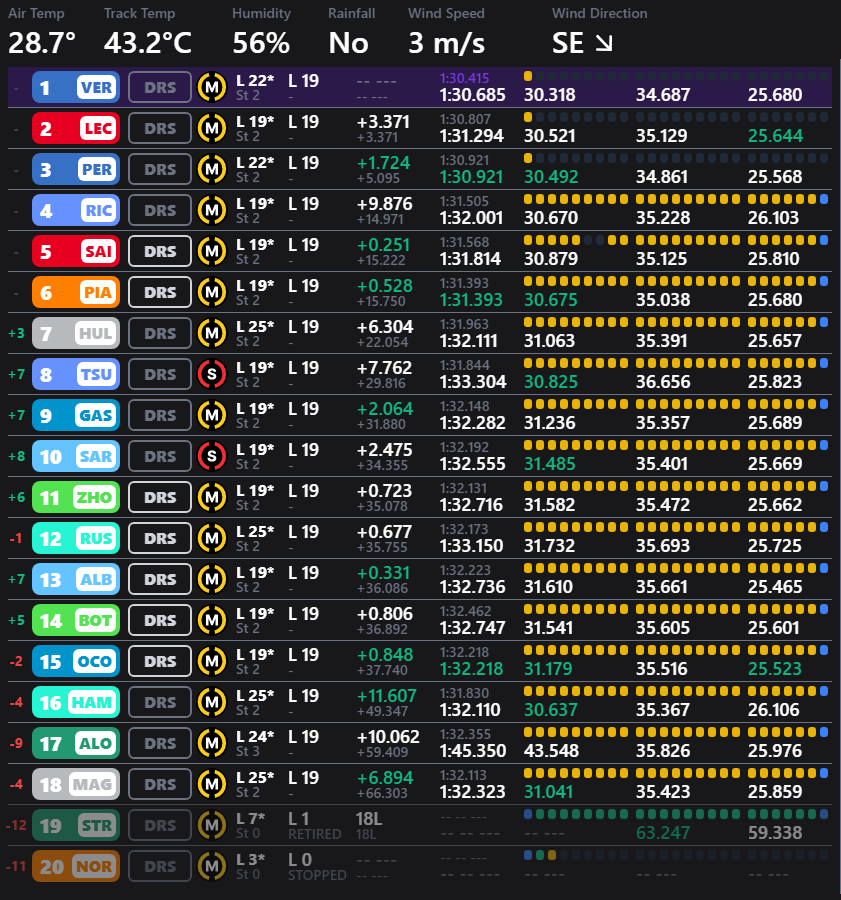Select the position 4 RIC driver badge

76,210
